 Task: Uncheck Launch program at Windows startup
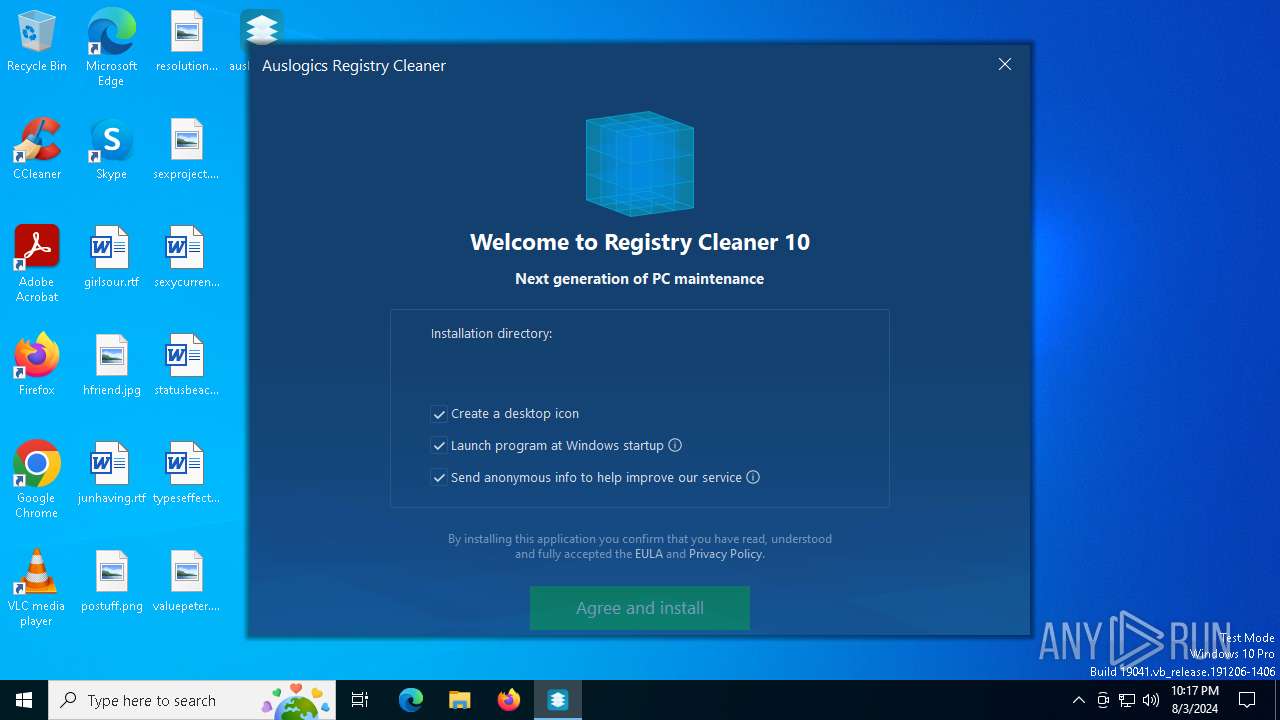(439, 446)
